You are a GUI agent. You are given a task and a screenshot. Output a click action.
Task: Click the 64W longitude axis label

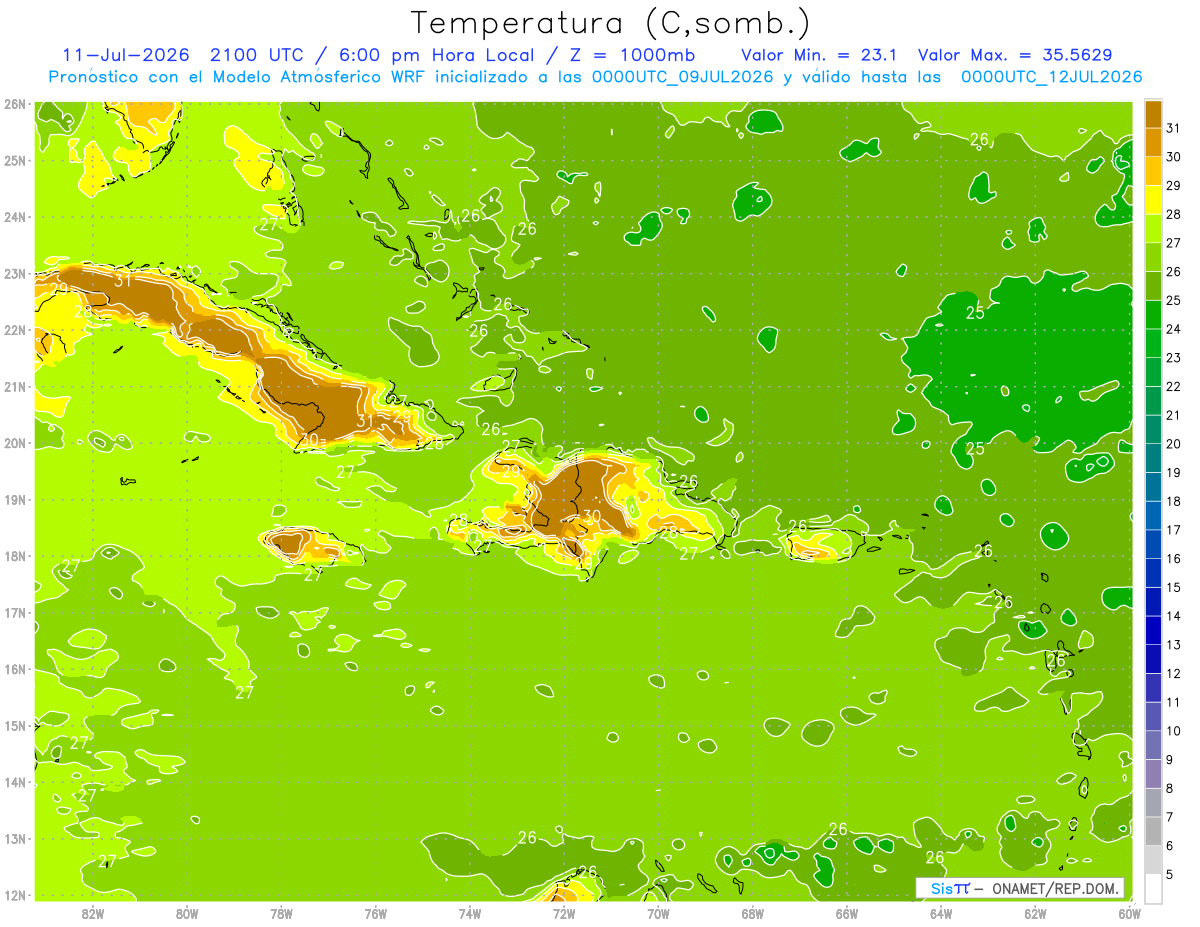[x=940, y=912]
